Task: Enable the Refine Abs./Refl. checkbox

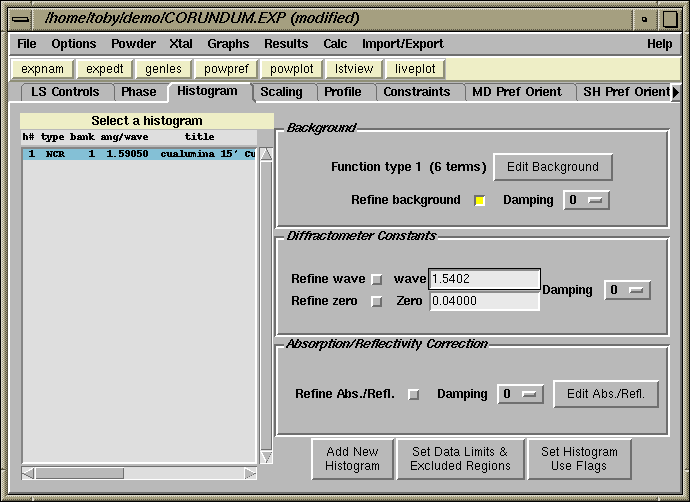Action: [x=414, y=394]
